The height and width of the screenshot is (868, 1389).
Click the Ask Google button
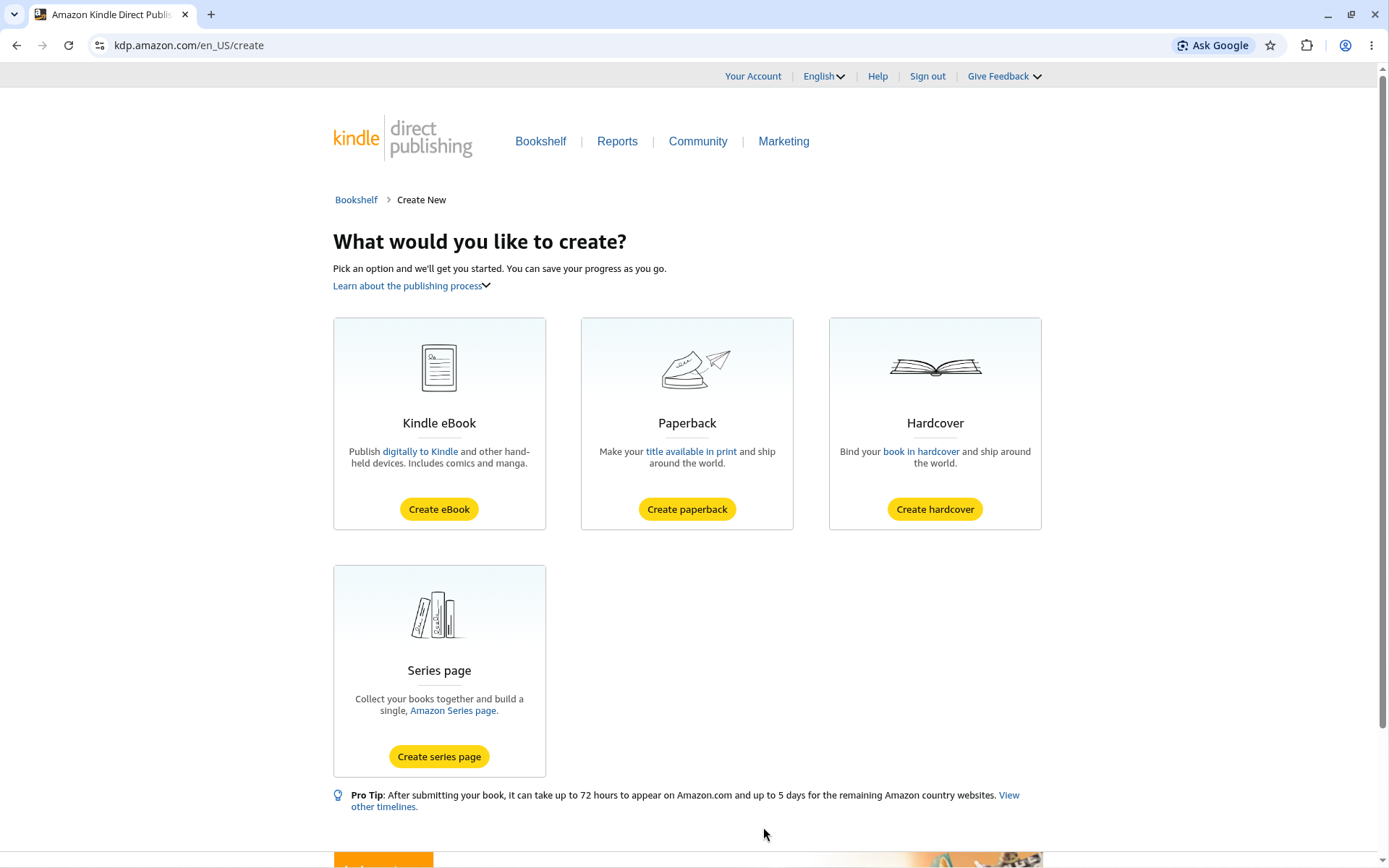[x=1213, y=46]
